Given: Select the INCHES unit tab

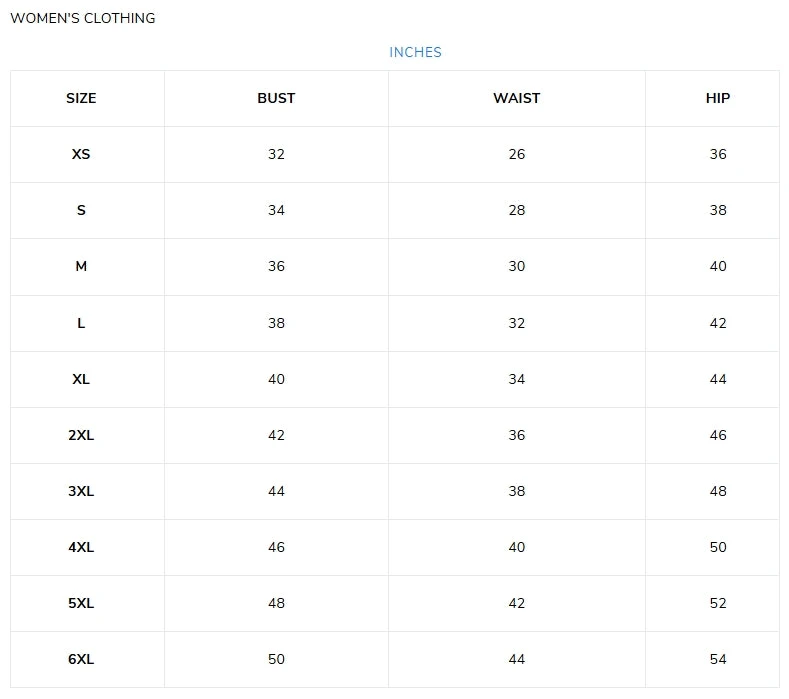Looking at the screenshot, I should [x=415, y=52].
